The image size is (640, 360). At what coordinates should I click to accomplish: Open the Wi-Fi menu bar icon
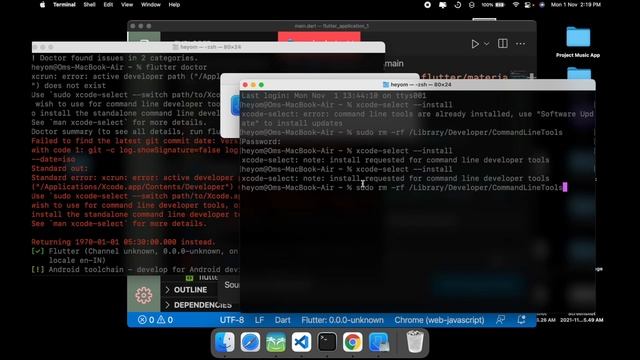516,5
